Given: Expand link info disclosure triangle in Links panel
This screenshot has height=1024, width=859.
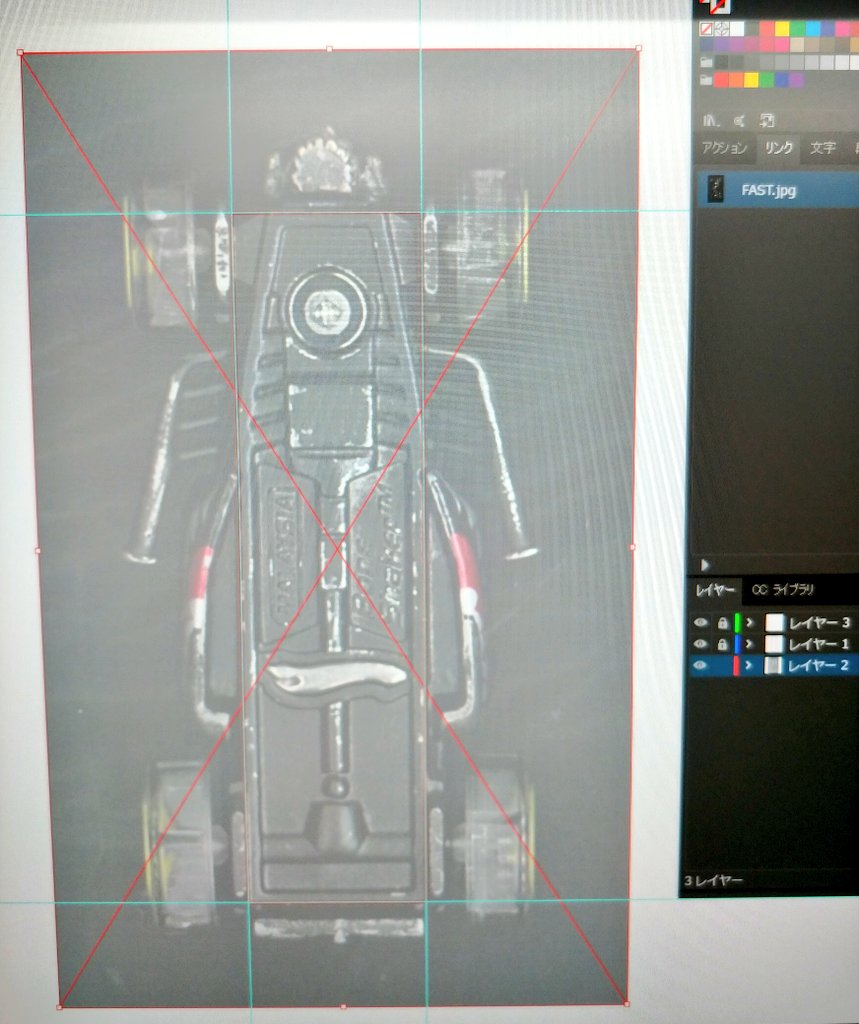Looking at the screenshot, I should (x=704, y=565).
